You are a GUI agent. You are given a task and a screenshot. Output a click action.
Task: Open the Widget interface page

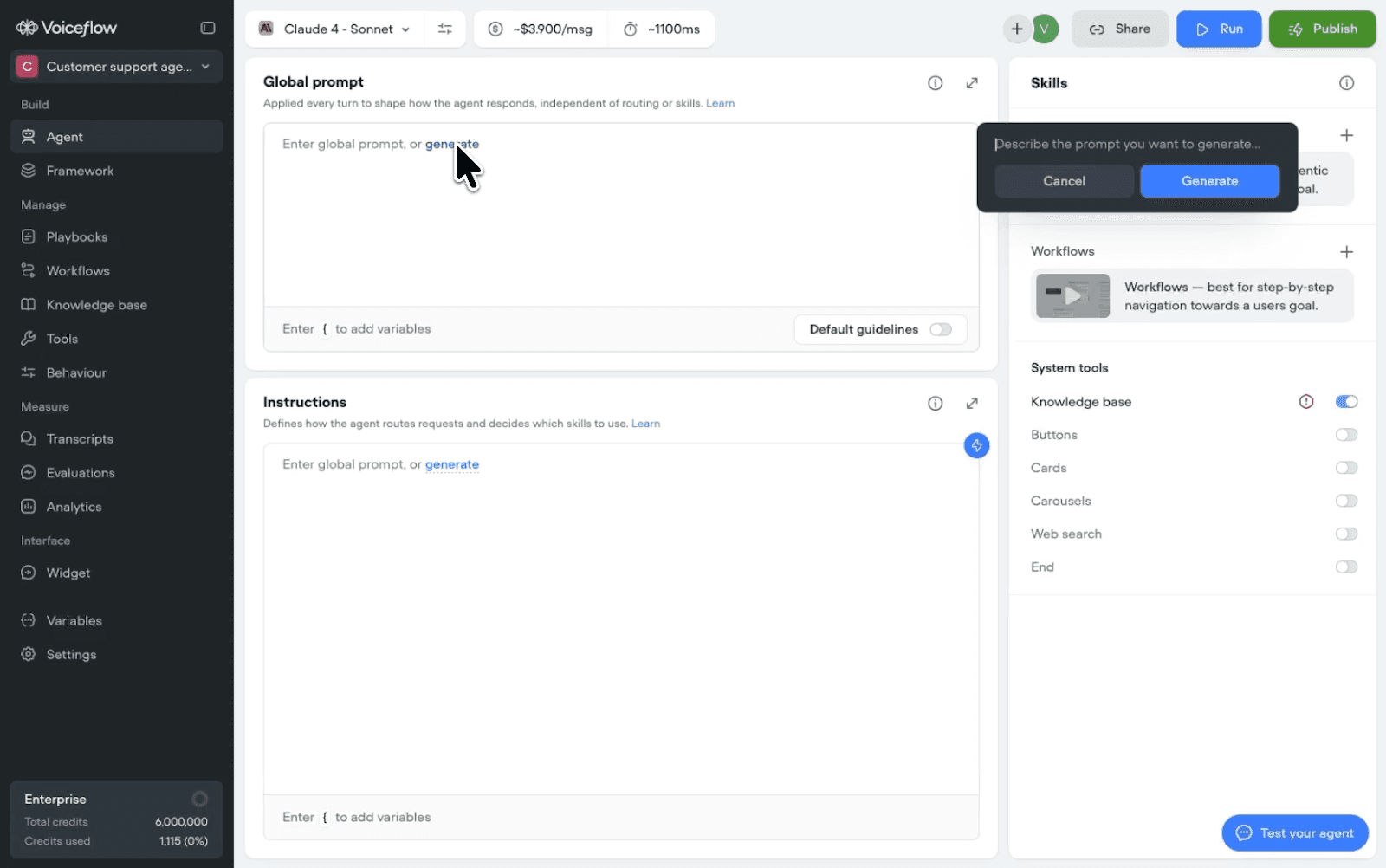(x=116, y=573)
